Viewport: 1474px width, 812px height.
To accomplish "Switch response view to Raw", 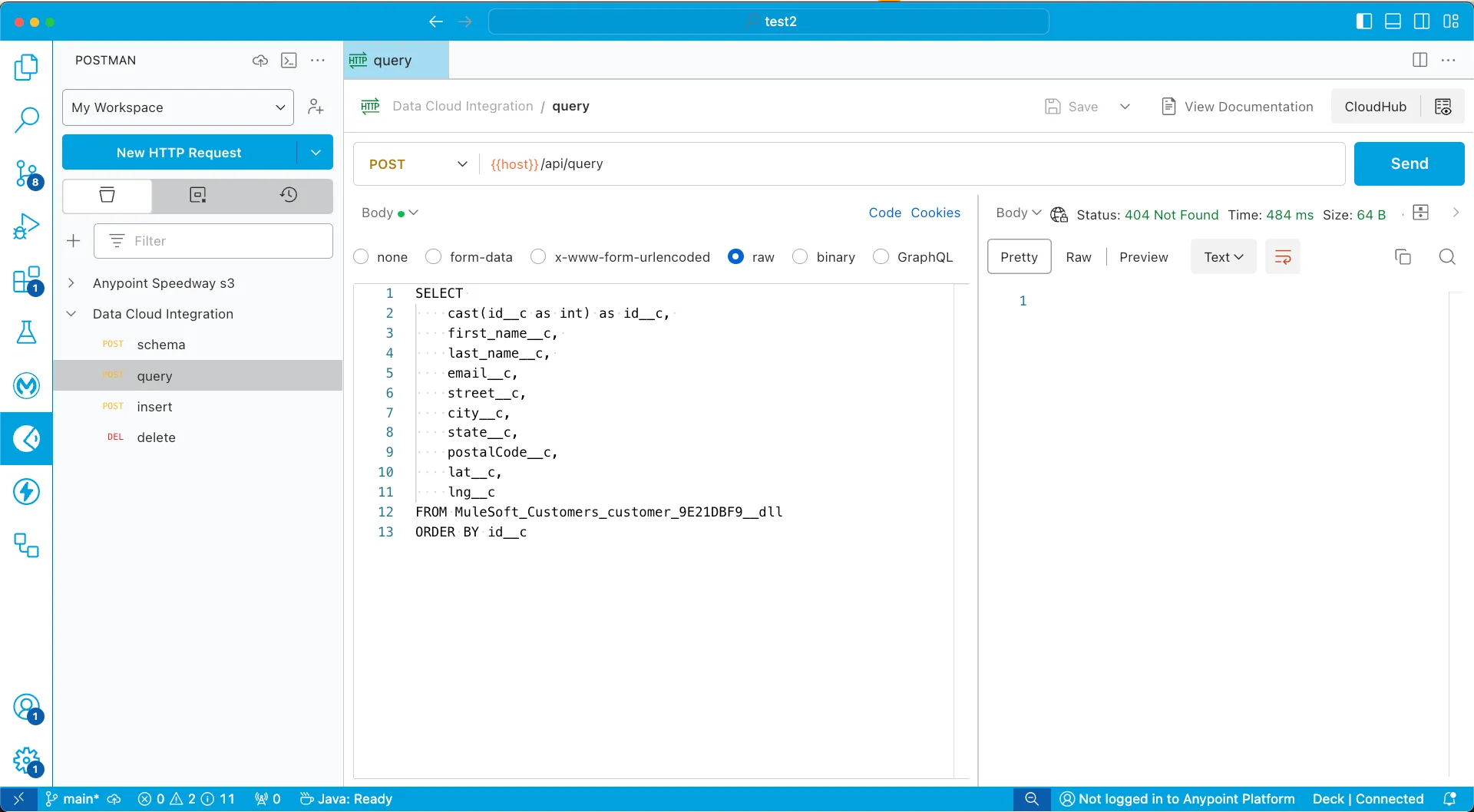I will coord(1078,257).
